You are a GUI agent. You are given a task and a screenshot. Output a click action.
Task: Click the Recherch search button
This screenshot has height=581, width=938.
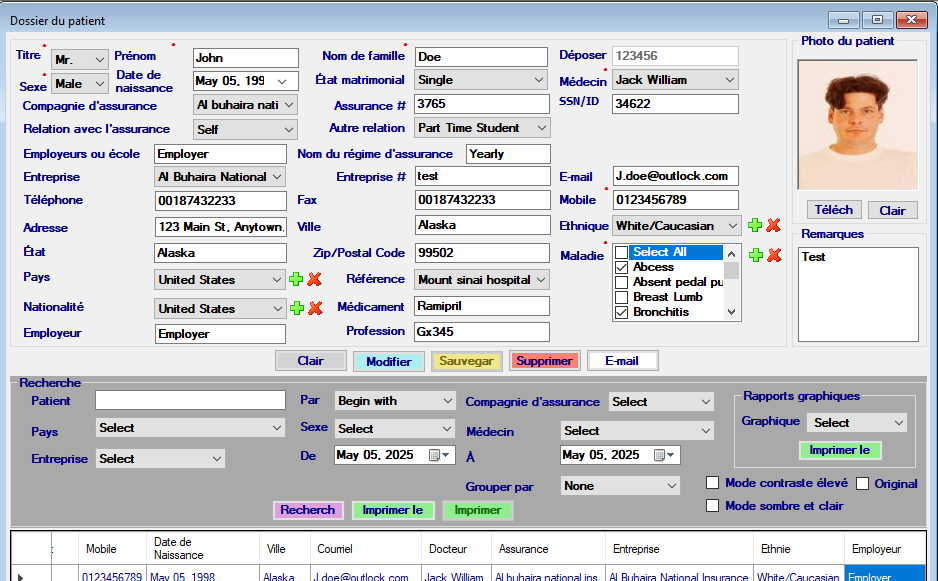308,510
